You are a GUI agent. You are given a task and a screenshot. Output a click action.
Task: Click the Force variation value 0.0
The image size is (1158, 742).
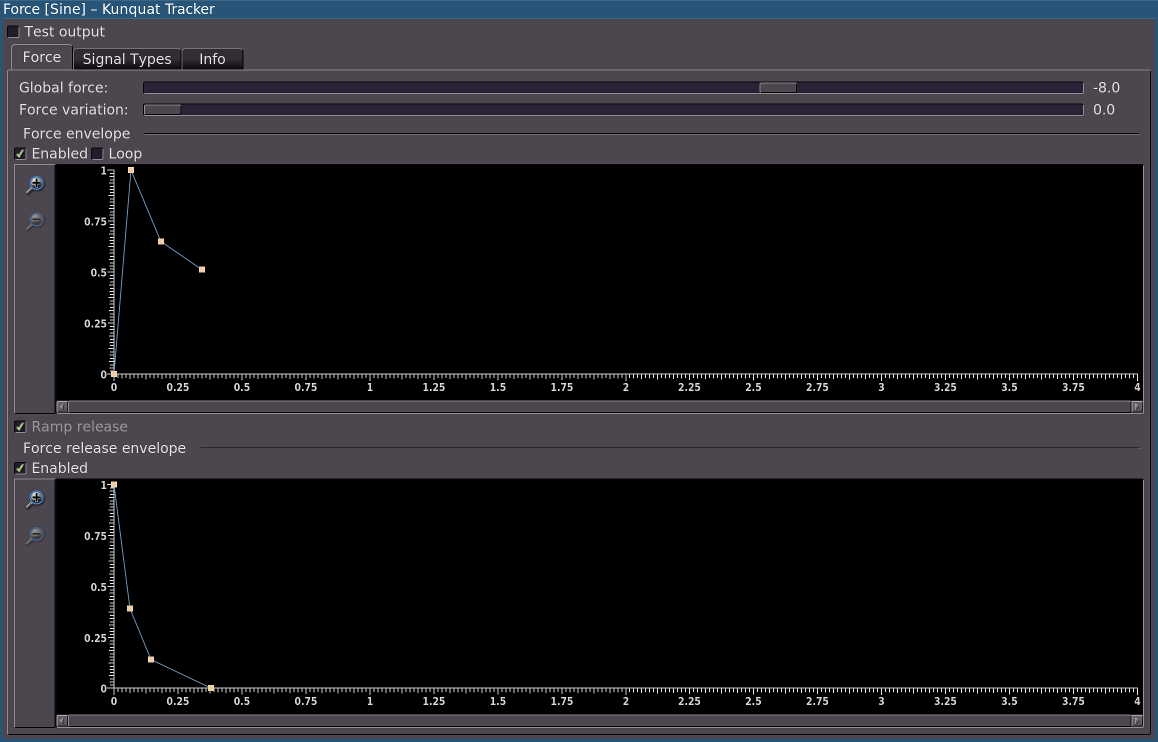1104,110
